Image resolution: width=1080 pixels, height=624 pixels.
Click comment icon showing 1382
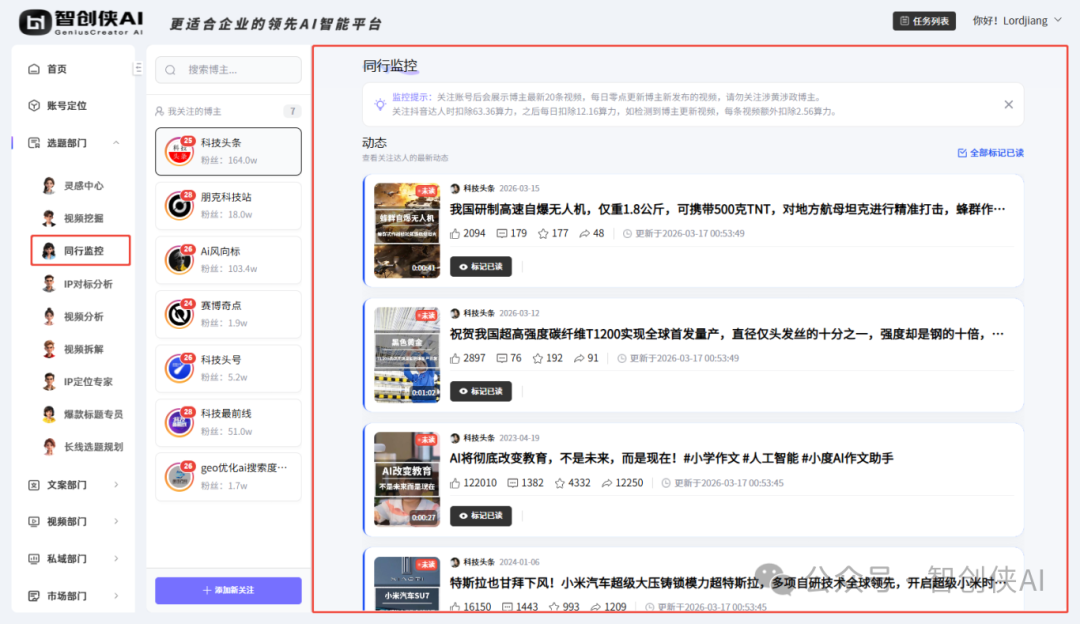pyautogui.click(x=512, y=483)
